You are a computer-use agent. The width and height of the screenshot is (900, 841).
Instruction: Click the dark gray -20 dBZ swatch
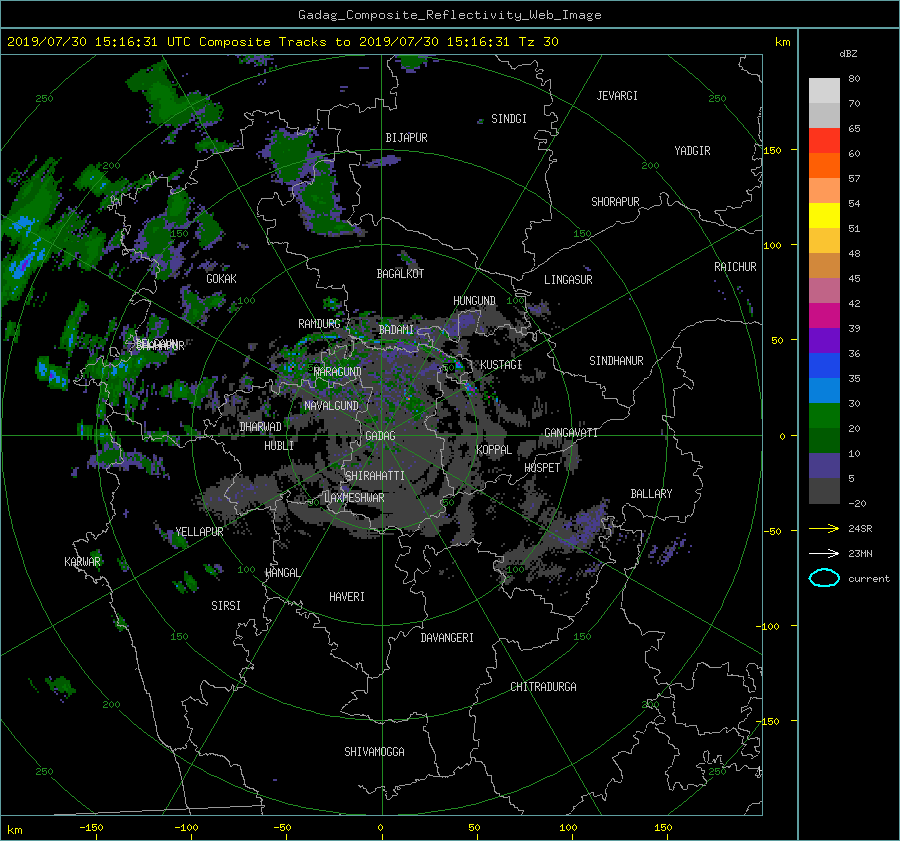[x=824, y=491]
